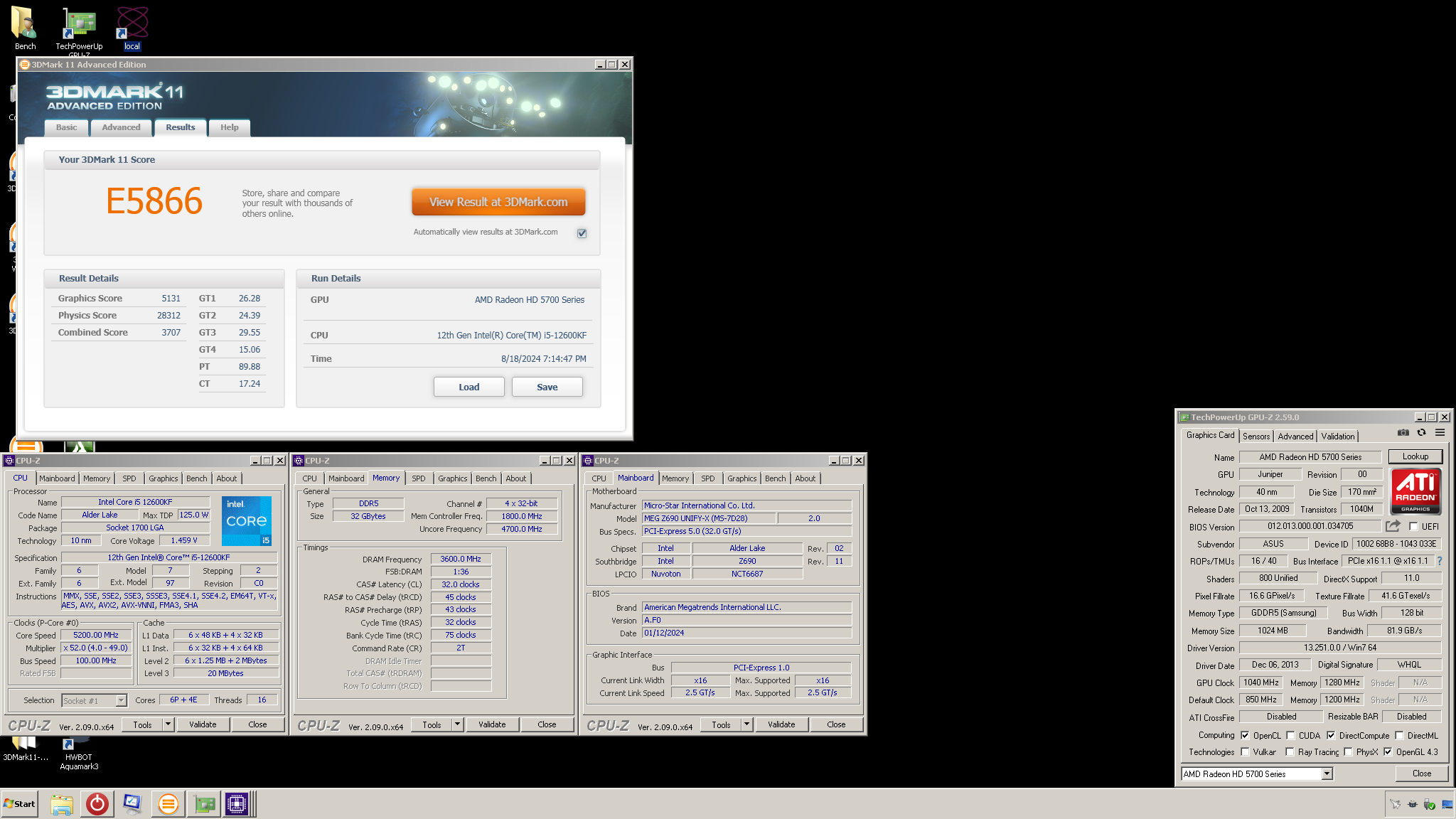The image size is (1456, 819).
Task: Toggle the UEFI checkbox in GPU-Z
Action: 1413,527
